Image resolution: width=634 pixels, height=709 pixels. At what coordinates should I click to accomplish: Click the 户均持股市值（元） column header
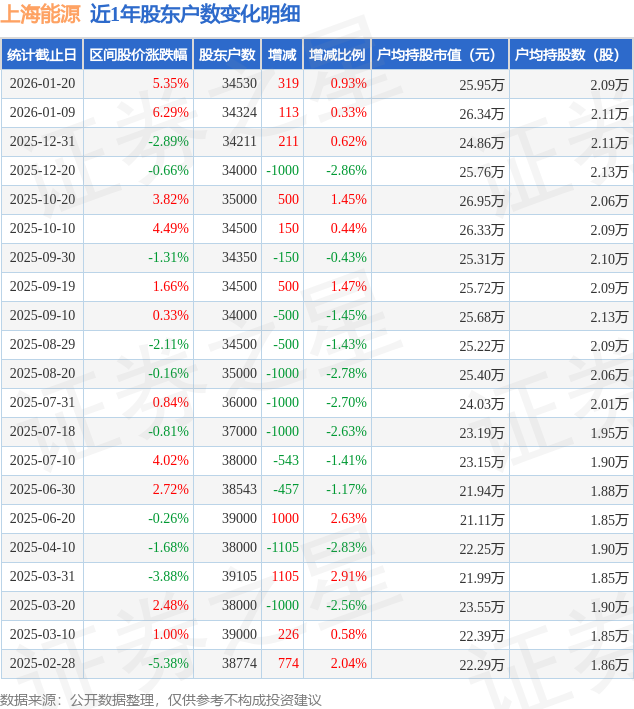coord(439,55)
